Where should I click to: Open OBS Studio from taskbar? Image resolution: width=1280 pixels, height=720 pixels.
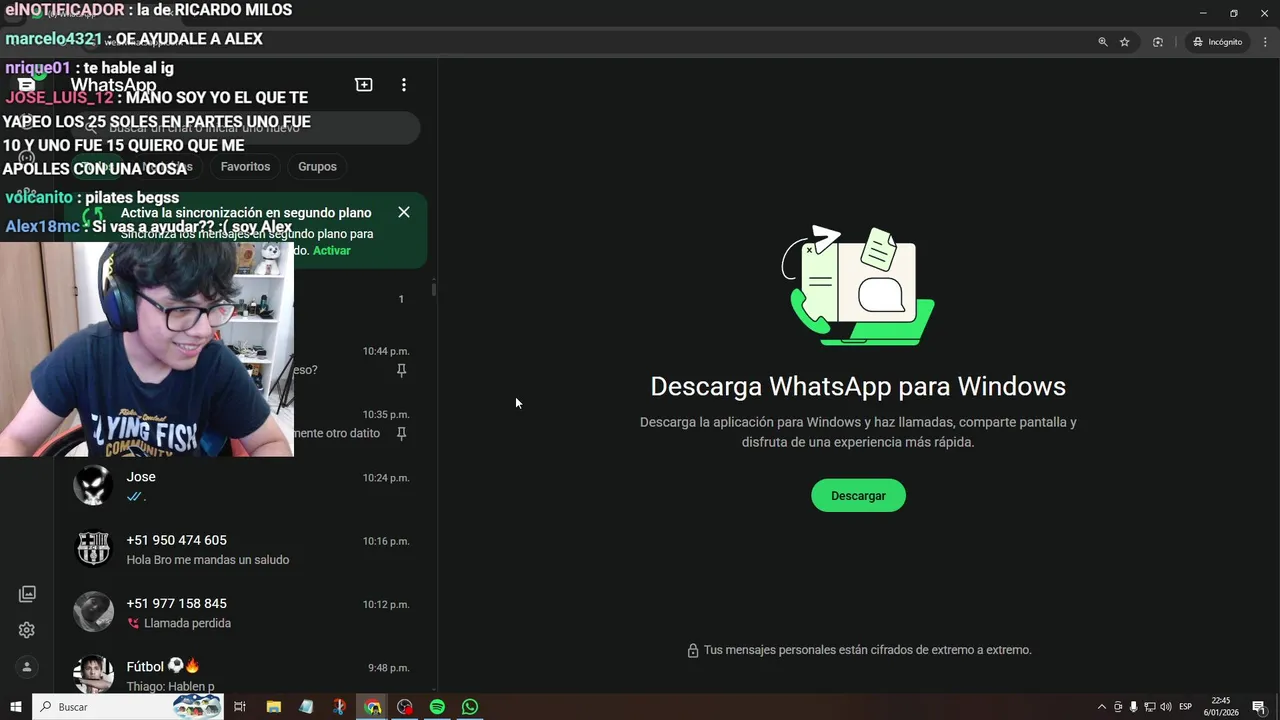click(405, 707)
